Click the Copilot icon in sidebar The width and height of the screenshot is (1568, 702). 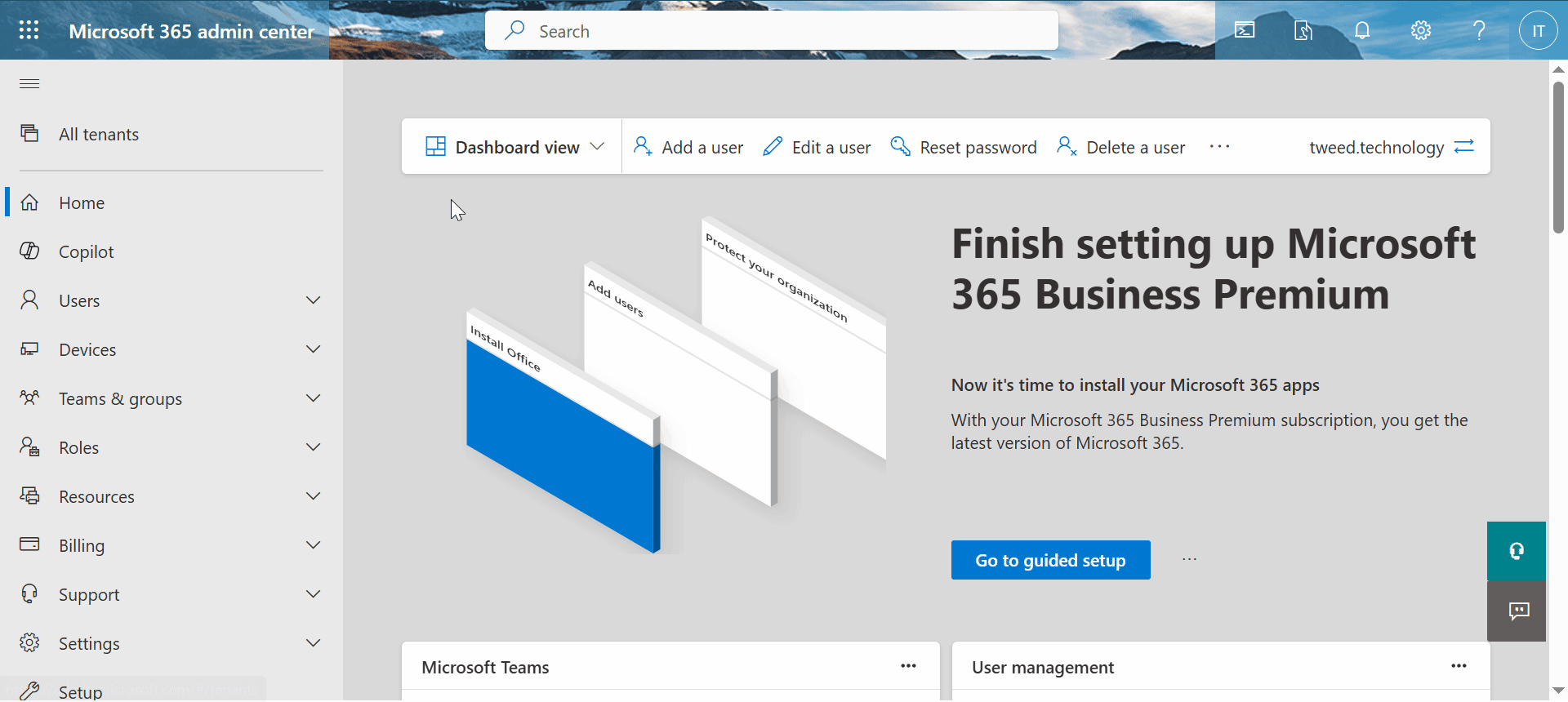(x=29, y=251)
